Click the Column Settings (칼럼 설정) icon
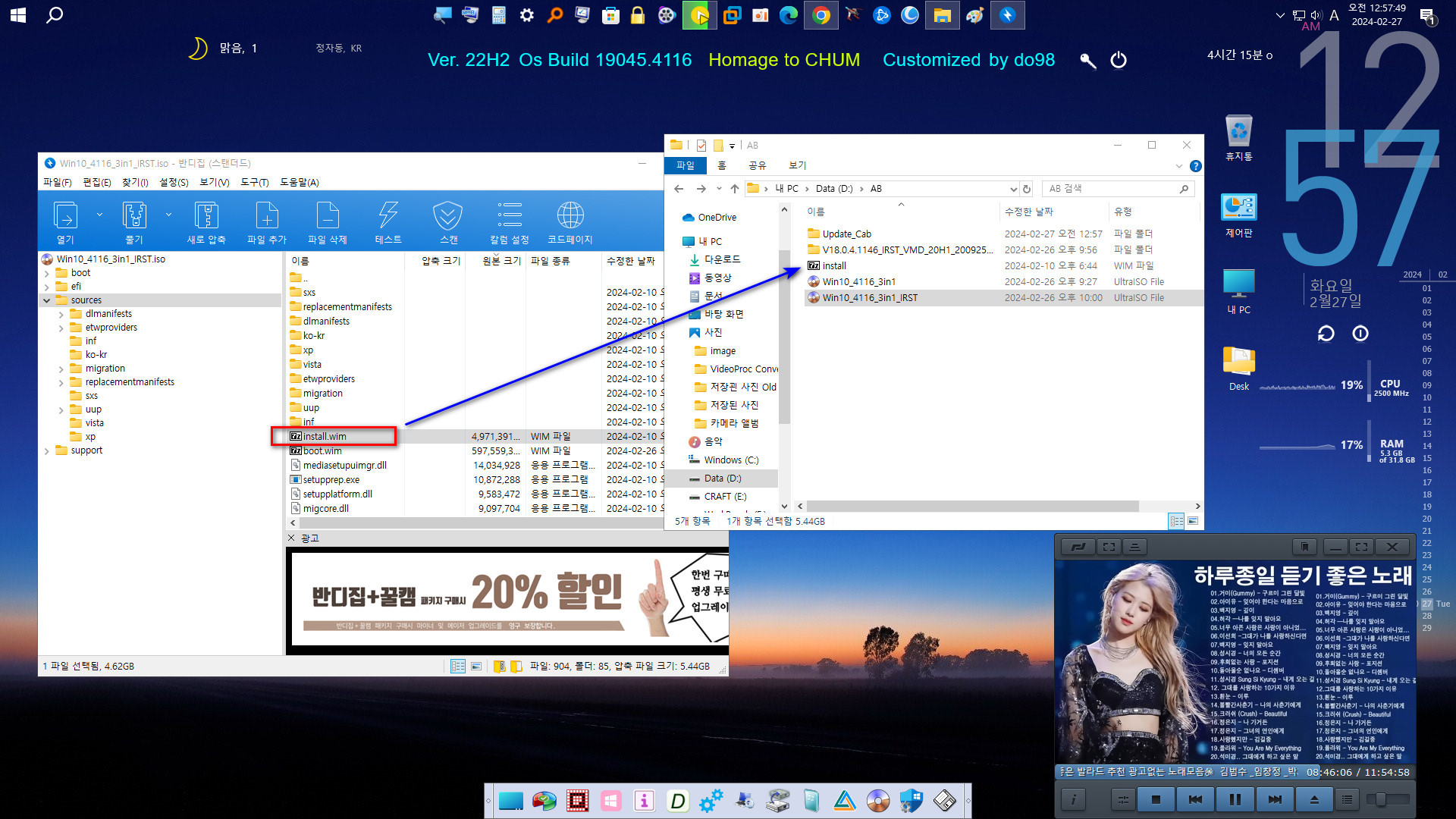 coord(510,221)
